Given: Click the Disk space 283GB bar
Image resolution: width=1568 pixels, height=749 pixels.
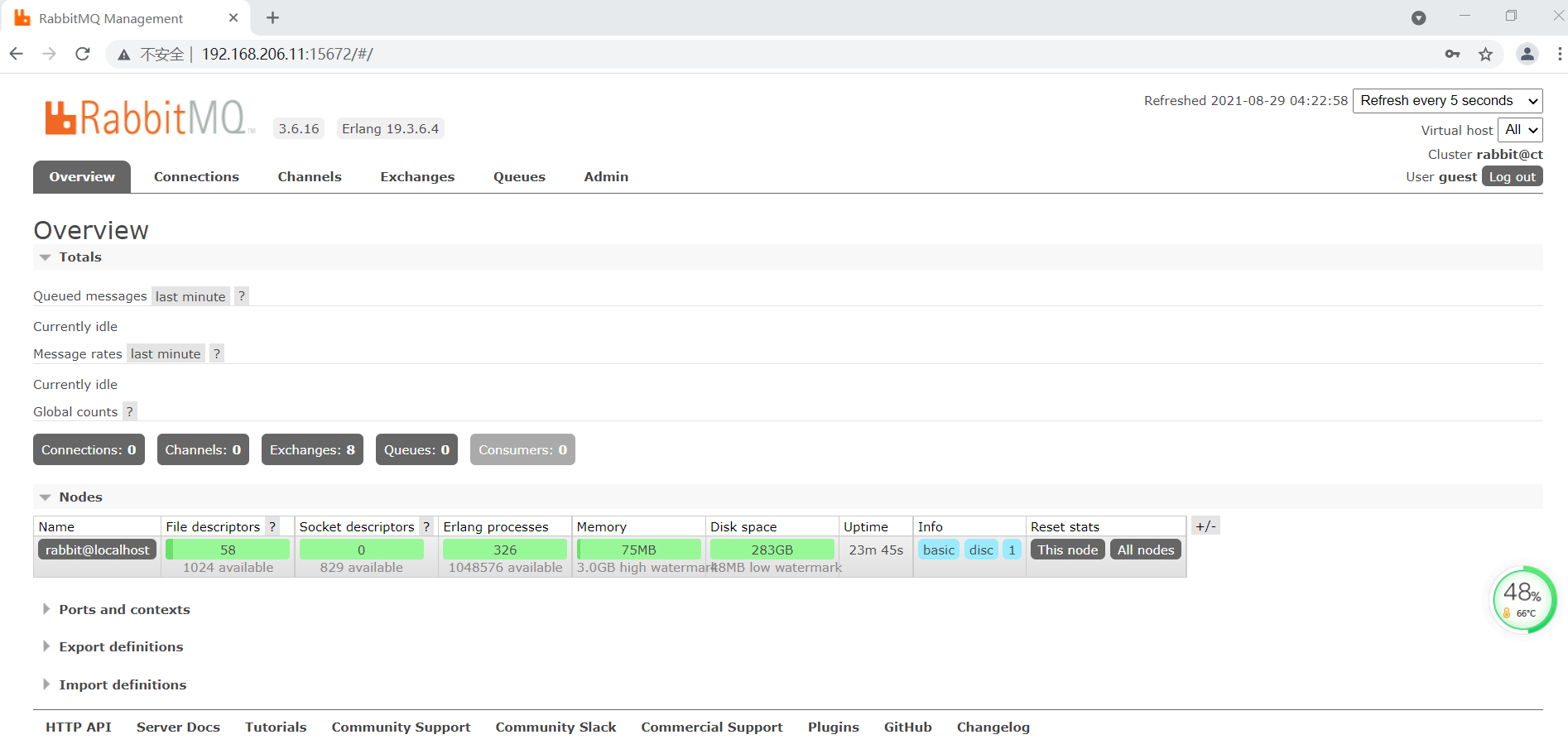Looking at the screenshot, I should (x=772, y=550).
